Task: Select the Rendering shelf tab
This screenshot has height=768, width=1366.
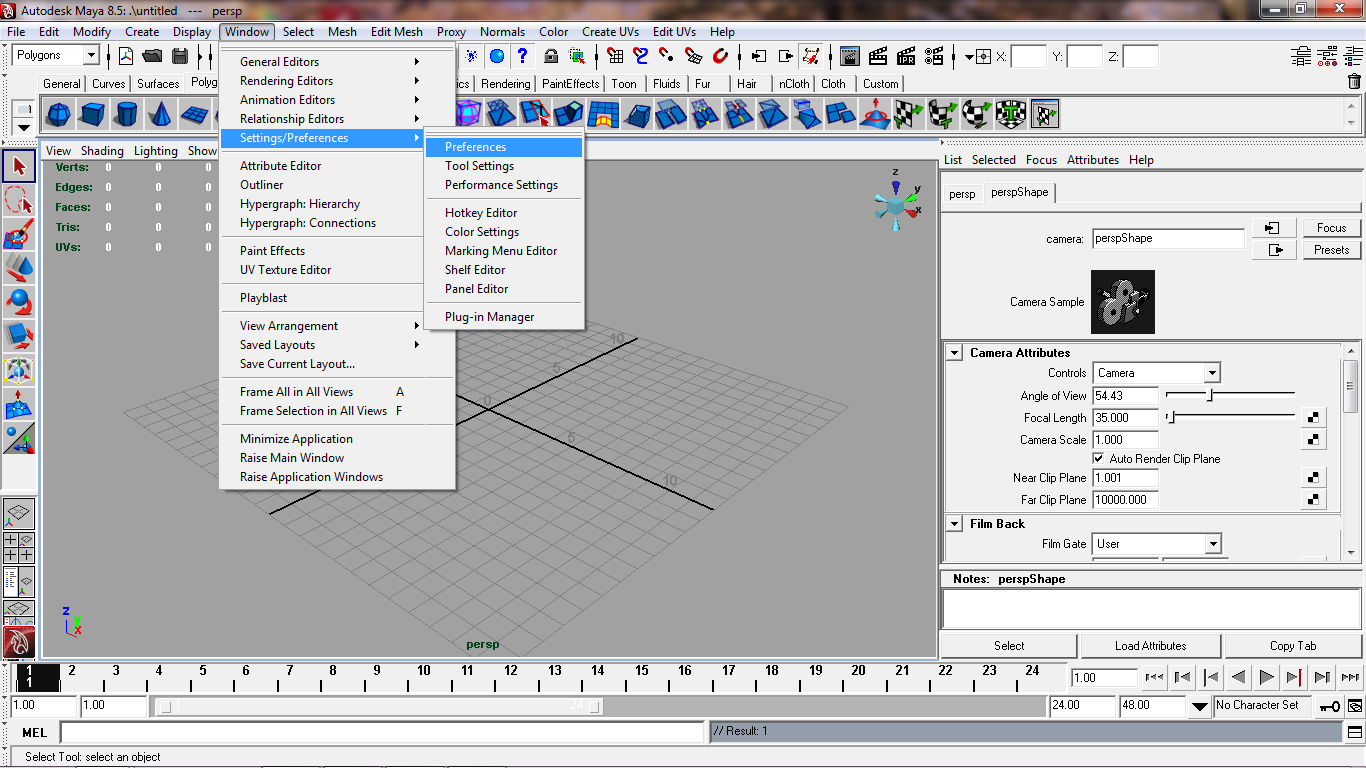Action: pos(506,84)
